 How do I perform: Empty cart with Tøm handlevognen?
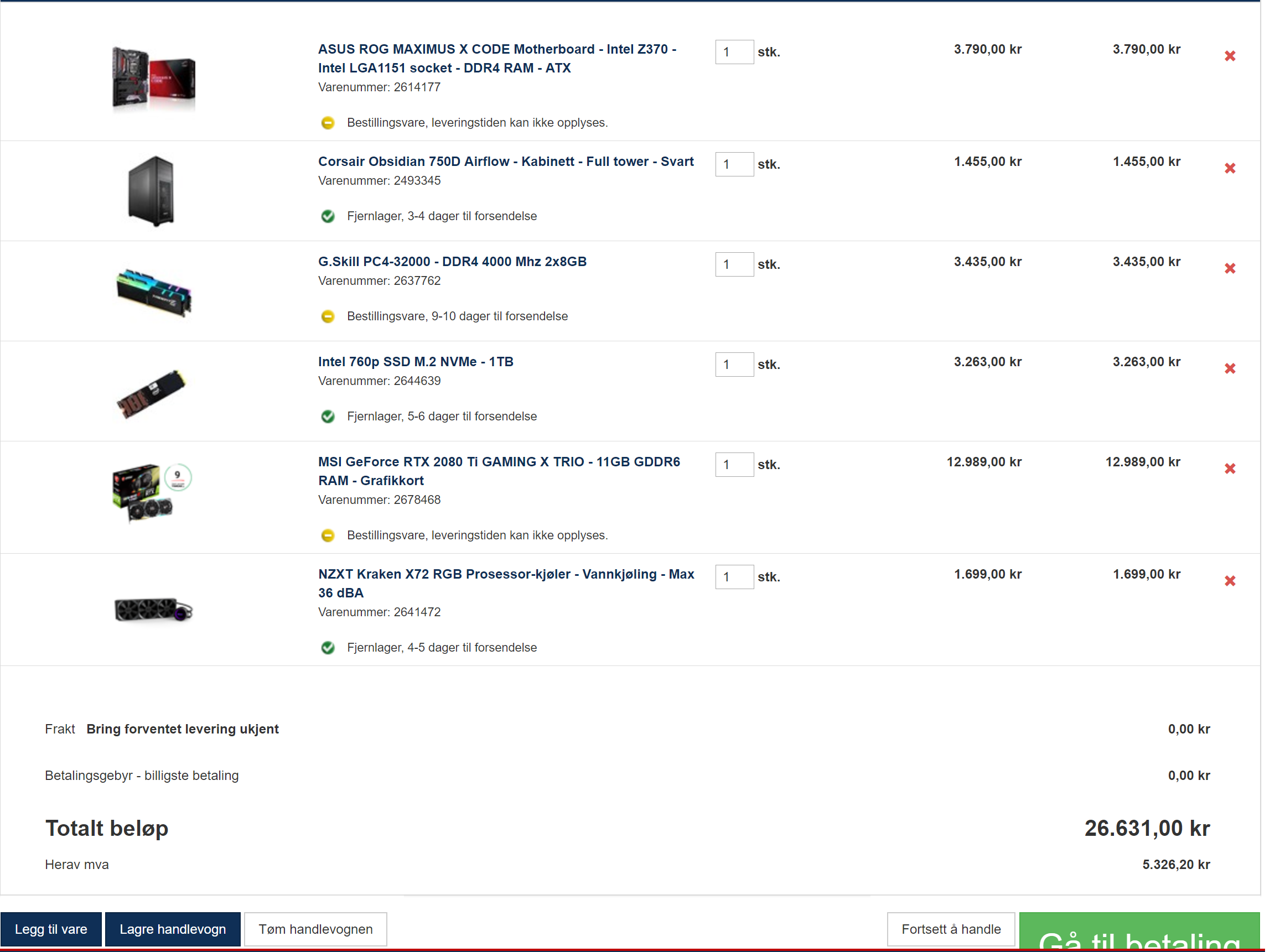(315, 929)
